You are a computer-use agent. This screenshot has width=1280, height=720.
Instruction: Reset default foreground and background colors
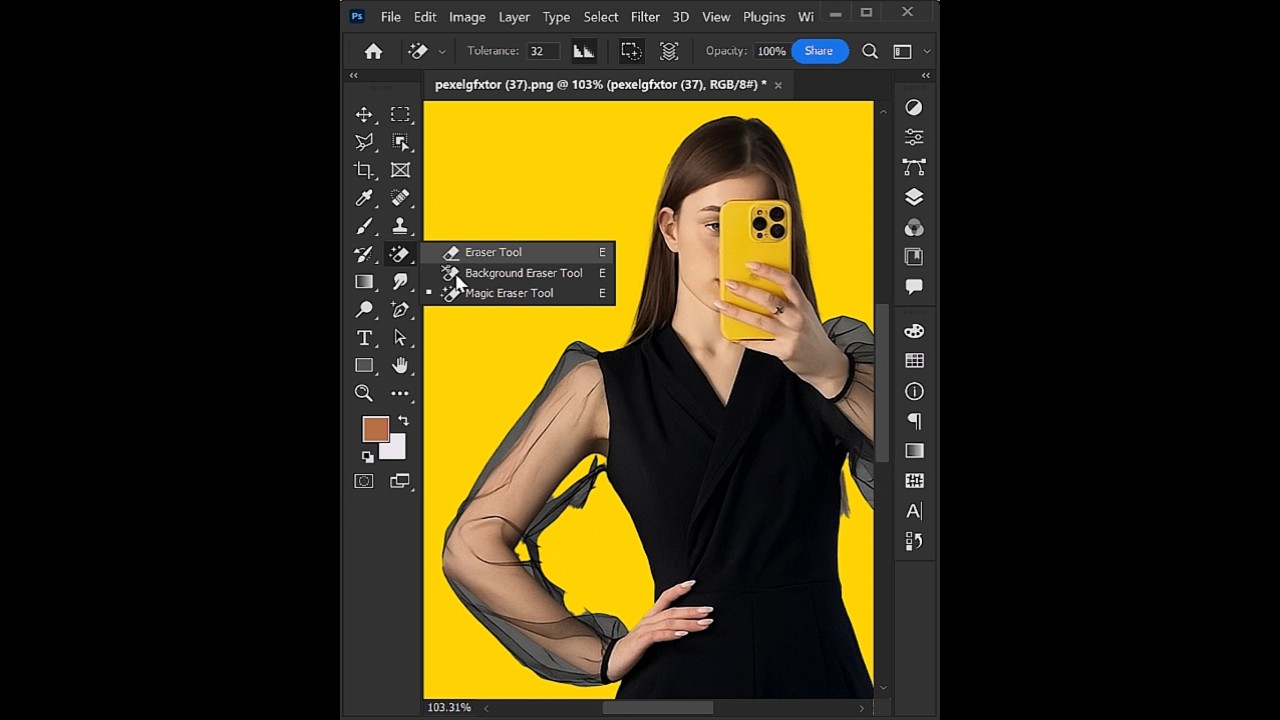(367, 457)
